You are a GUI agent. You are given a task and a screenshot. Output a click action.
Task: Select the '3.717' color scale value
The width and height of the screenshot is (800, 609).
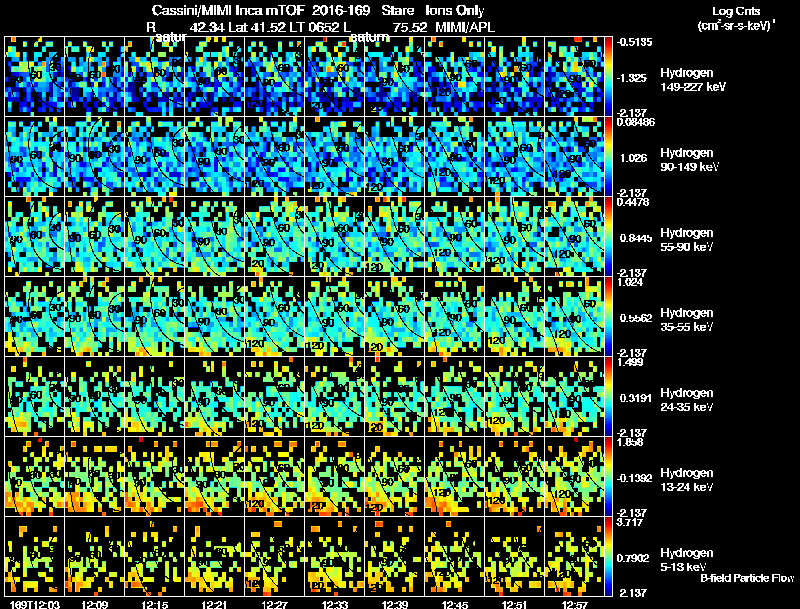[630, 522]
